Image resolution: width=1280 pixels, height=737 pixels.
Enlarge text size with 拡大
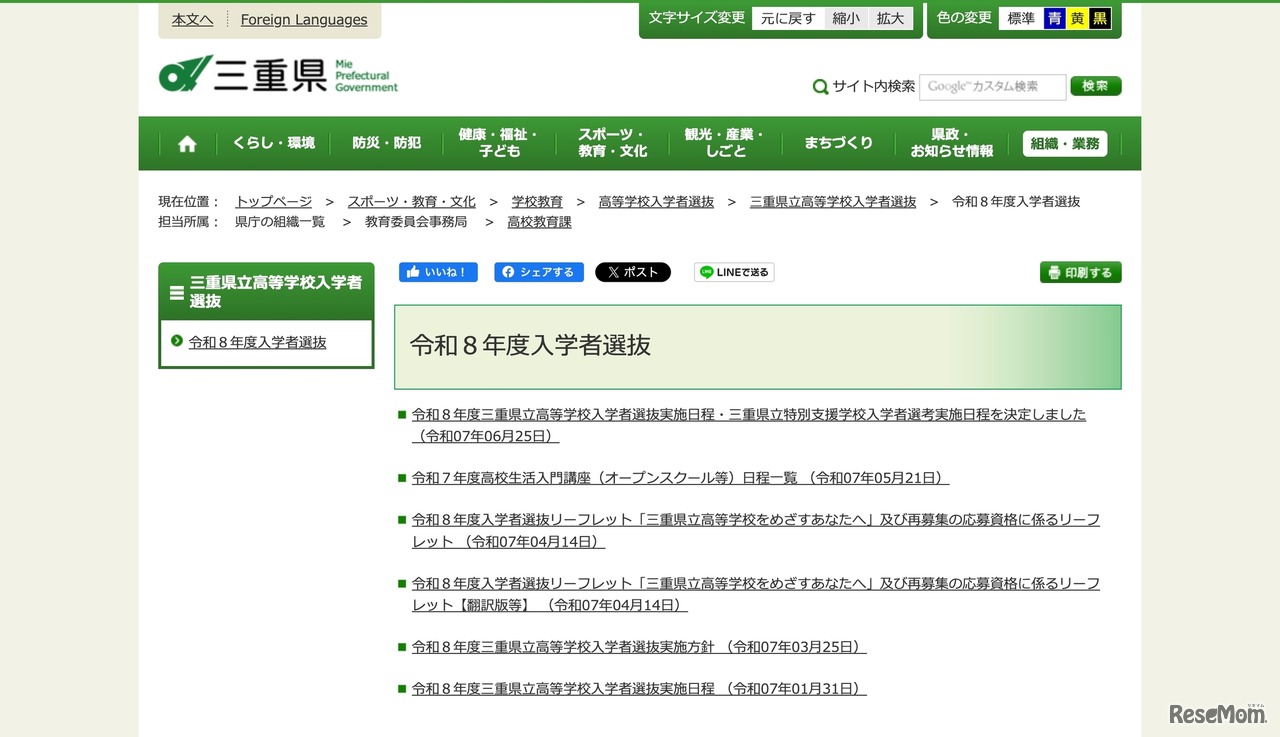coord(890,19)
